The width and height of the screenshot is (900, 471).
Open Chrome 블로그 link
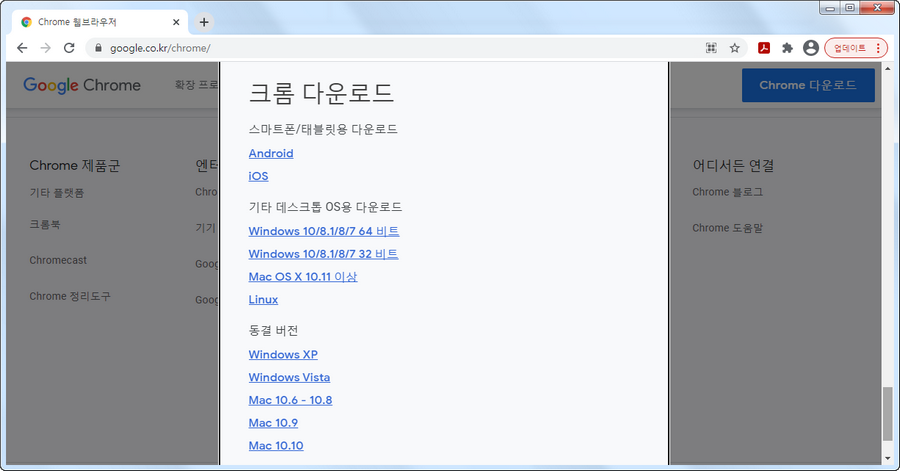click(x=728, y=192)
